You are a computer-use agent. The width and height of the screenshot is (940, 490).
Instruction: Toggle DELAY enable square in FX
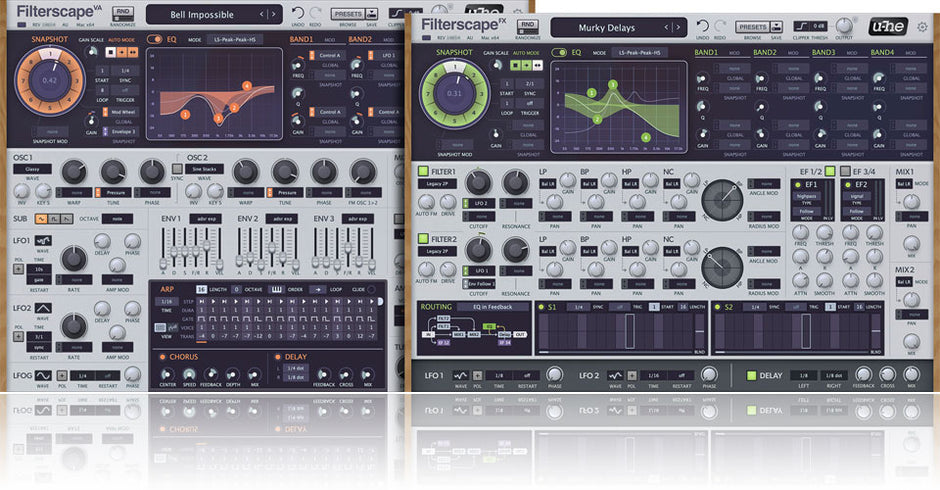pos(751,375)
